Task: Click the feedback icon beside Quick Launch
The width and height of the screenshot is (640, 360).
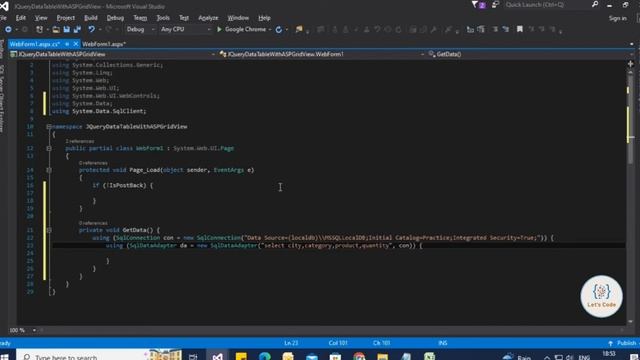Action: 495,5
